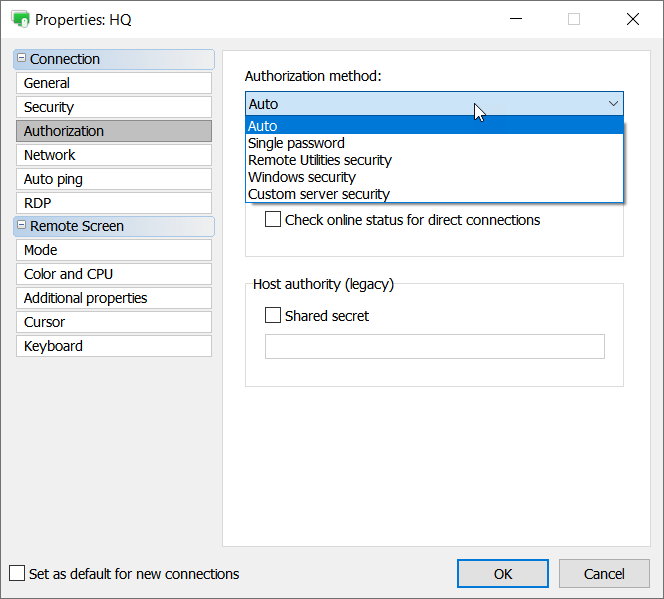Switch to the Network settings page
The height and width of the screenshot is (599, 664).
(113, 155)
